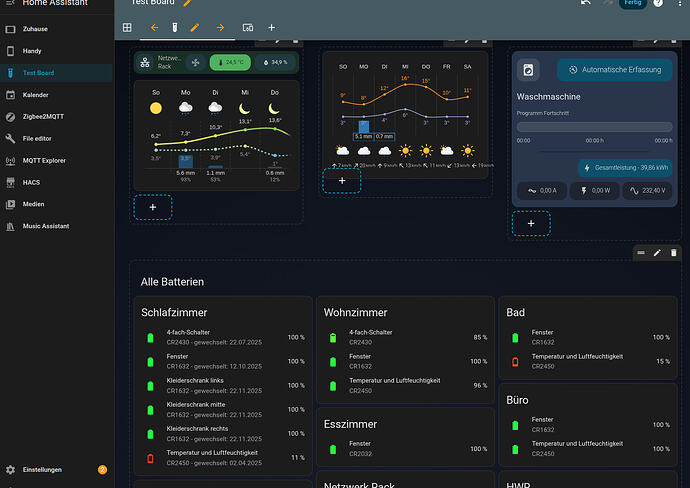
Task: Click the MQTT Explorer sidebar icon
Action: pyautogui.click(x=11, y=161)
